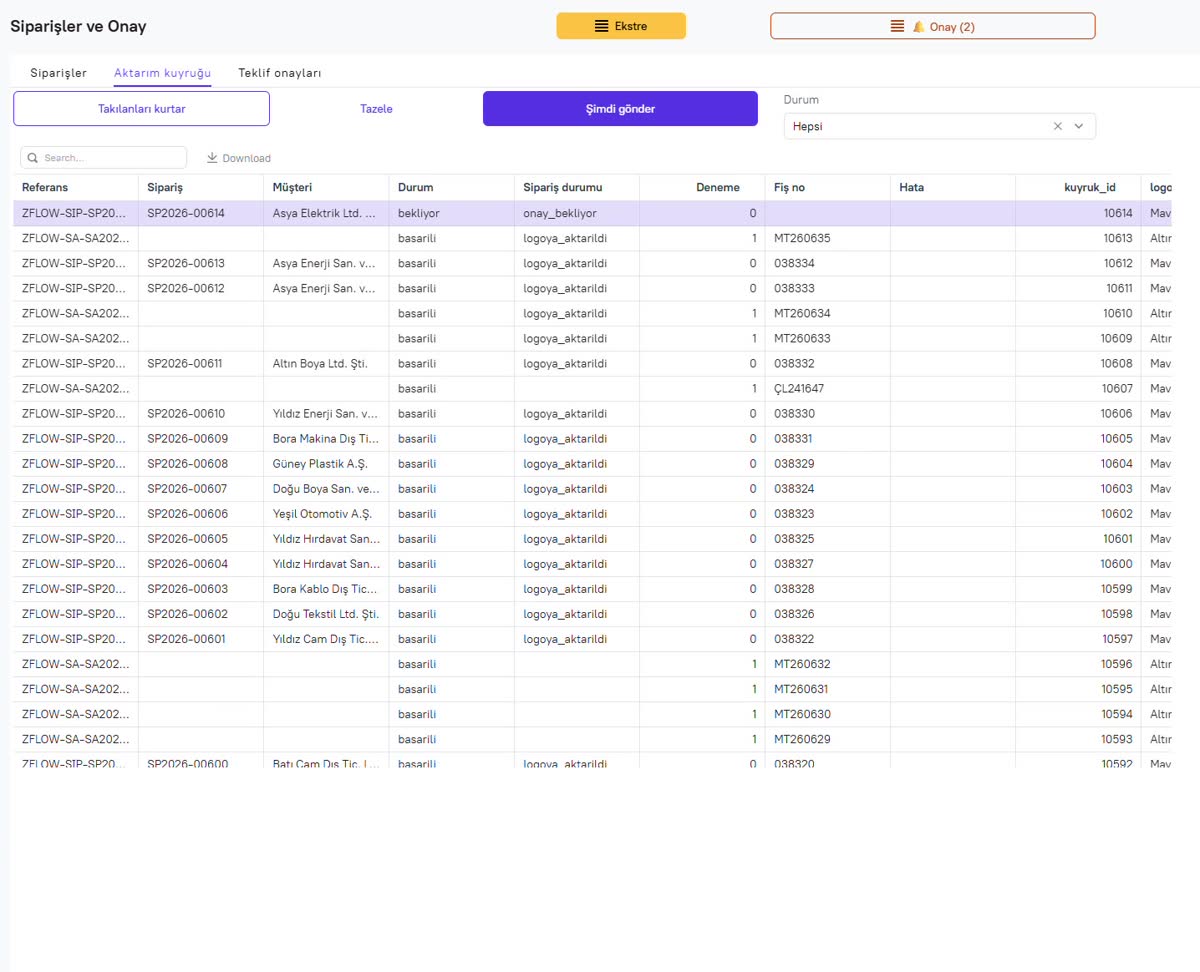Click the Şimdi gönder button
Screen dimensions: 1200x972
(x=620, y=109)
